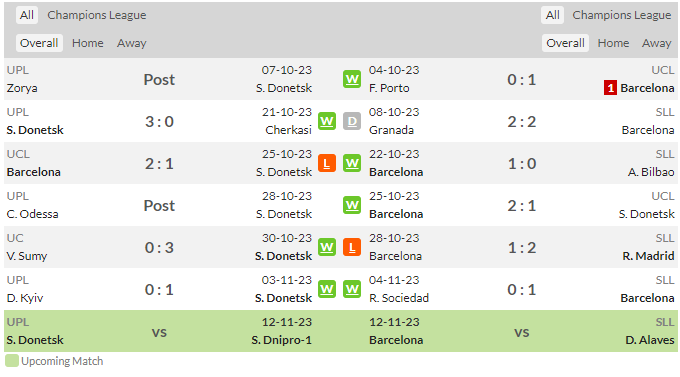680x377 pixels.
Task: Click the grey D badge for the Granada match
Action: click(352, 121)
